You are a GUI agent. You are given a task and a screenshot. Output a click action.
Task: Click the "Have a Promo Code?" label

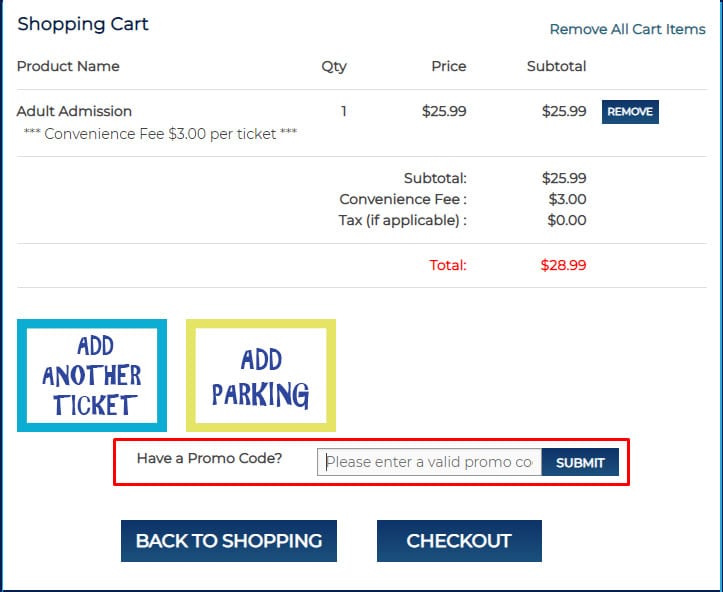209,459
